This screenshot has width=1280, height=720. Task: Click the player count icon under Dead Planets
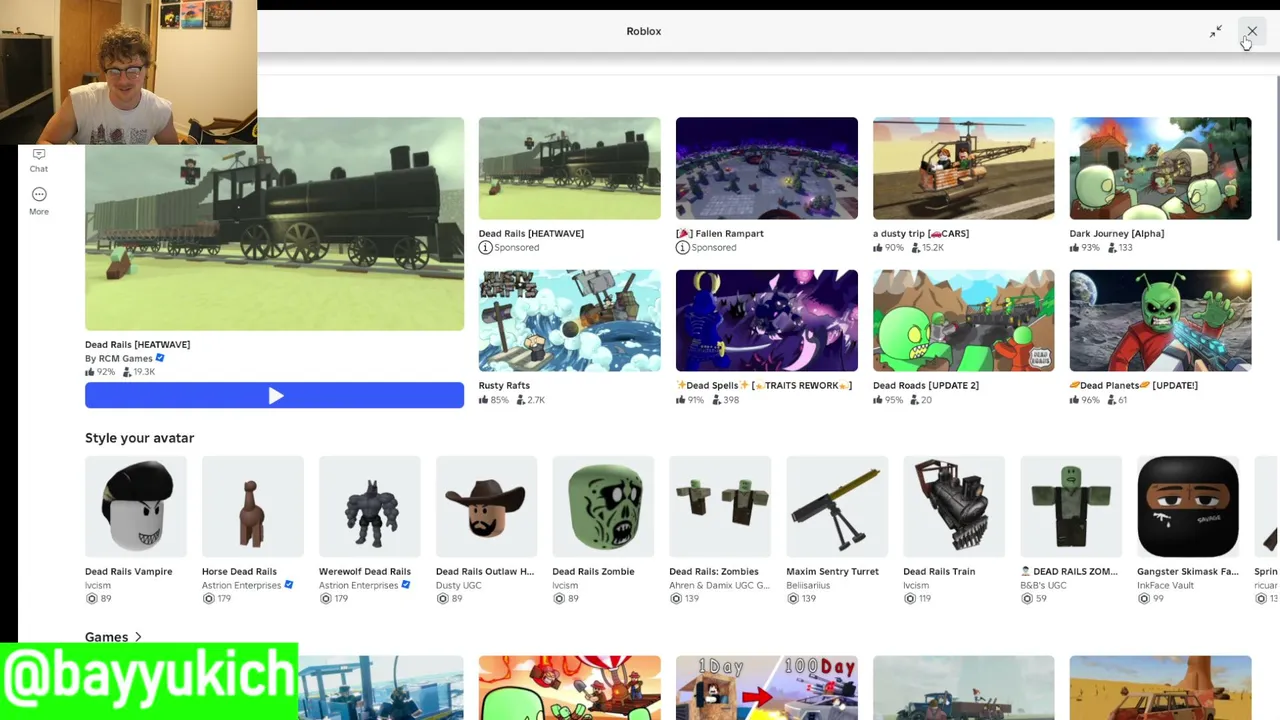tap(1112, 400)
